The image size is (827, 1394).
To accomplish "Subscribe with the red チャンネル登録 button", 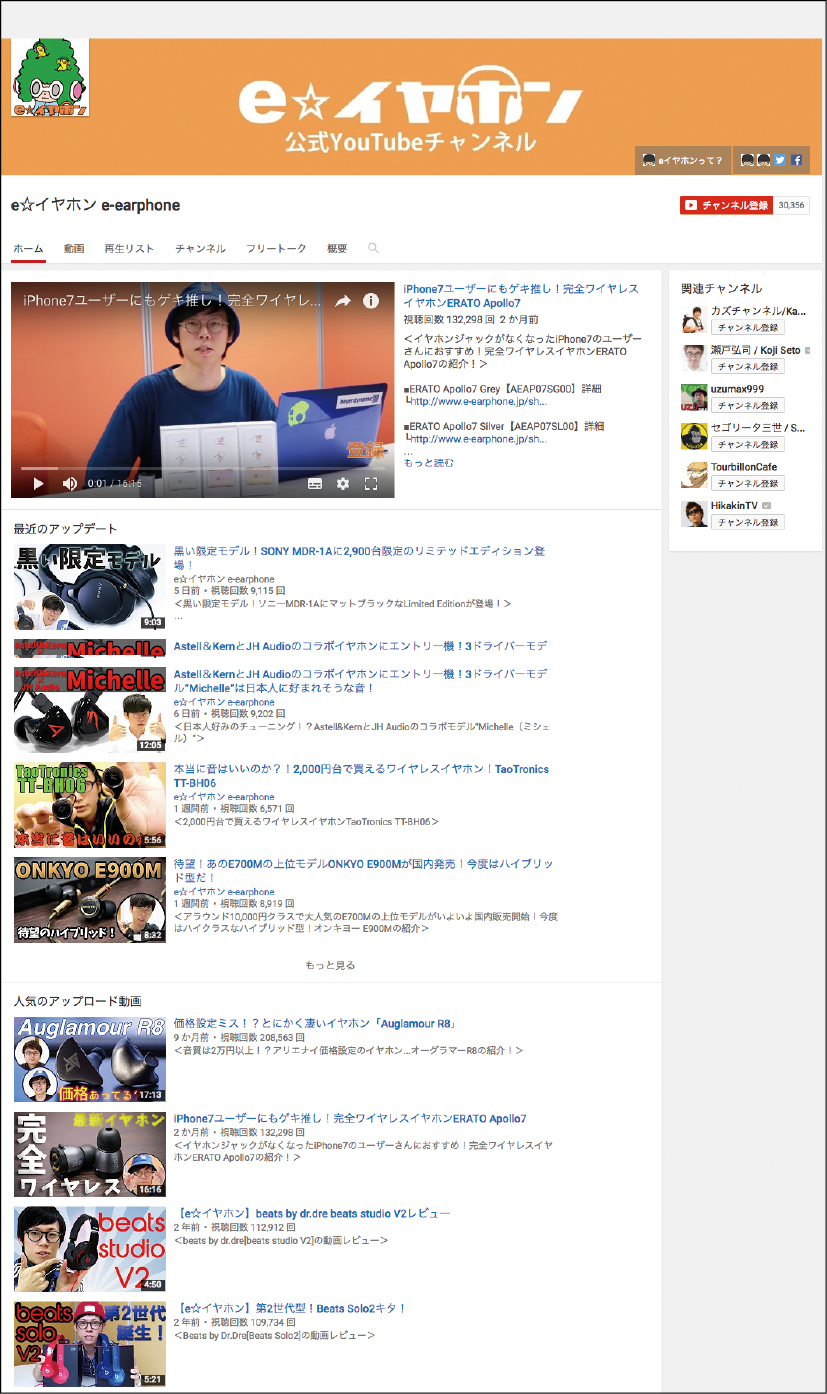I will 726,205.
